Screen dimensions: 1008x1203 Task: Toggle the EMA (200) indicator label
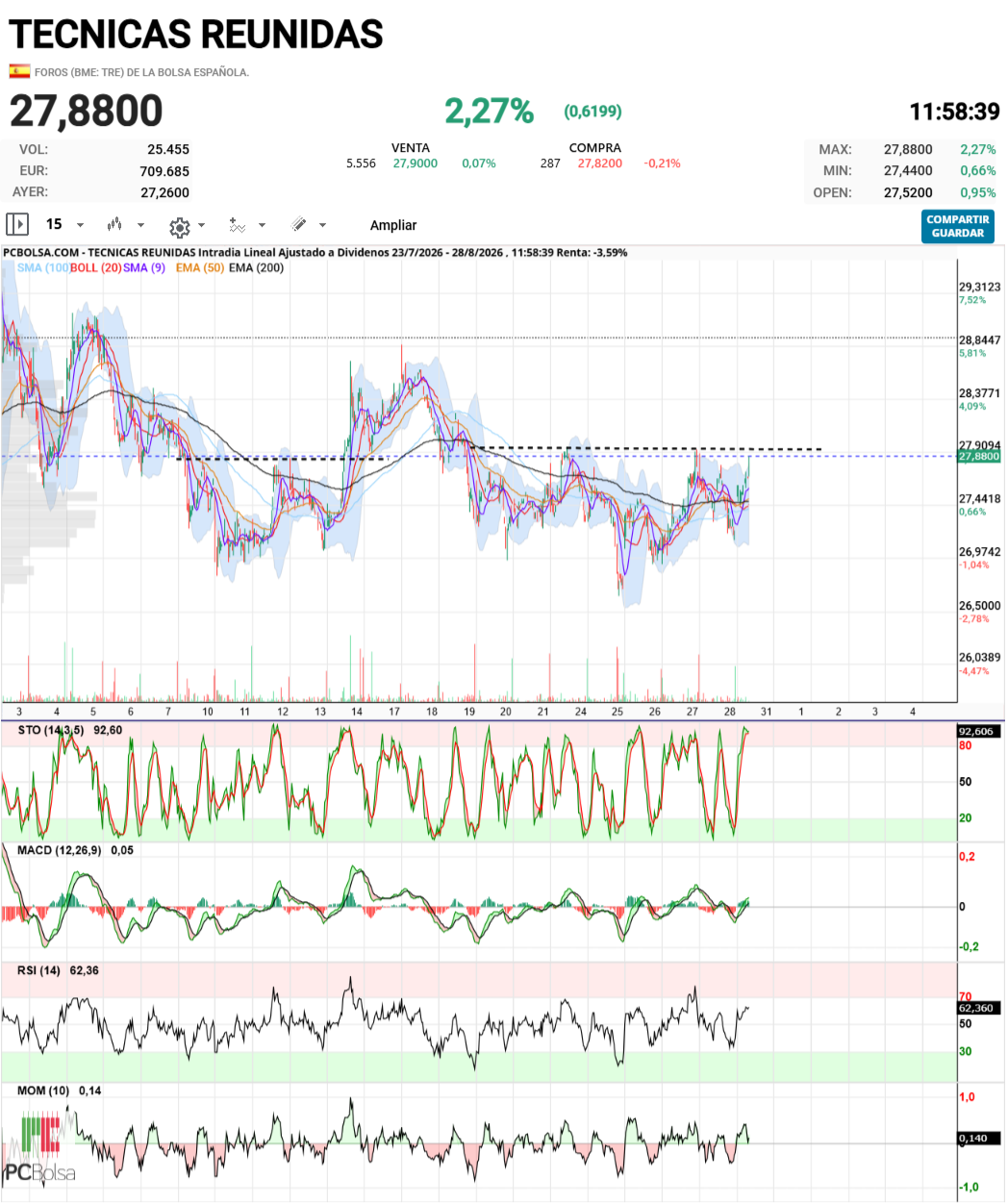tap(256, 267)
